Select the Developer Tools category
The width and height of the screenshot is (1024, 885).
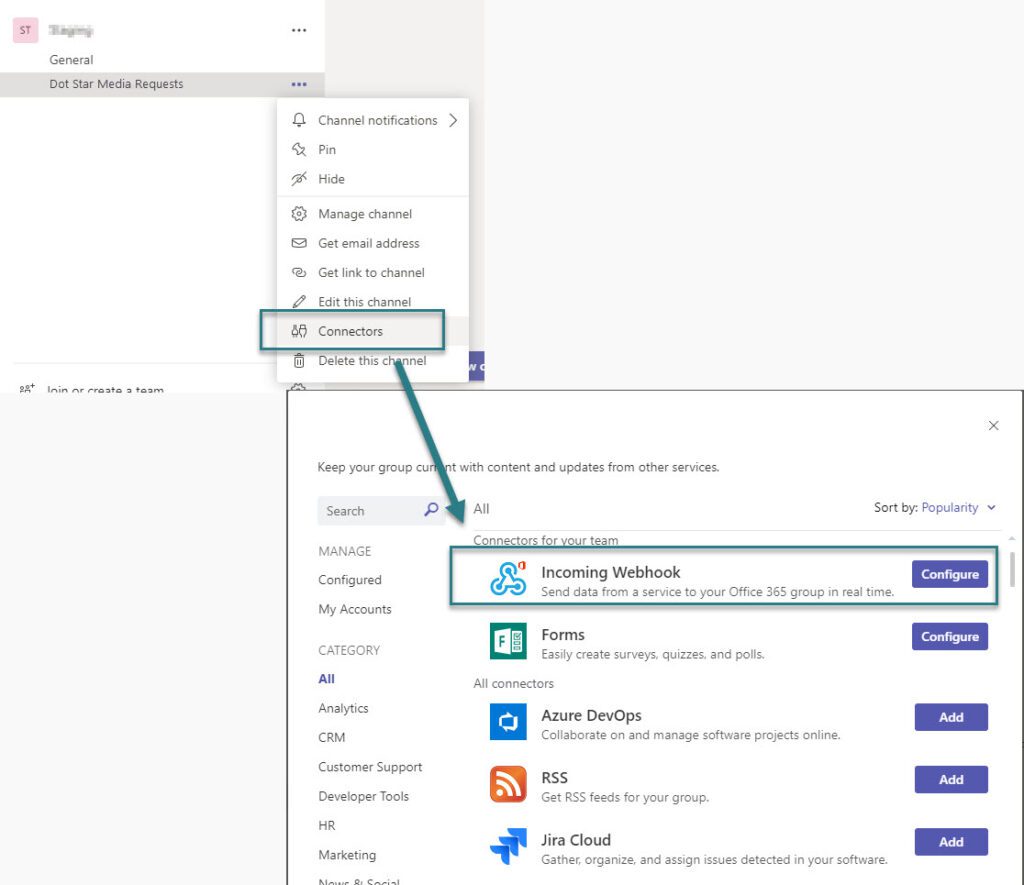[x=364, y=796]
